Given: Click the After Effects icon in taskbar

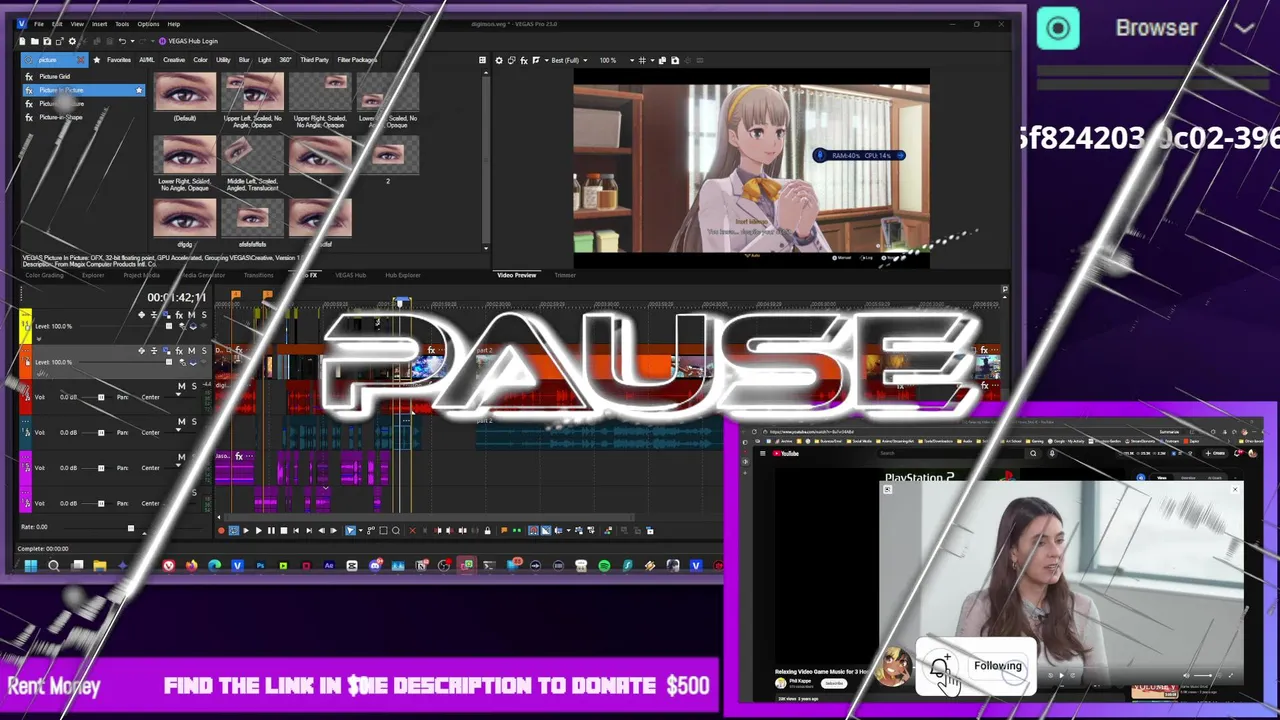Looking at the screenshot, I should coord(329,565).
